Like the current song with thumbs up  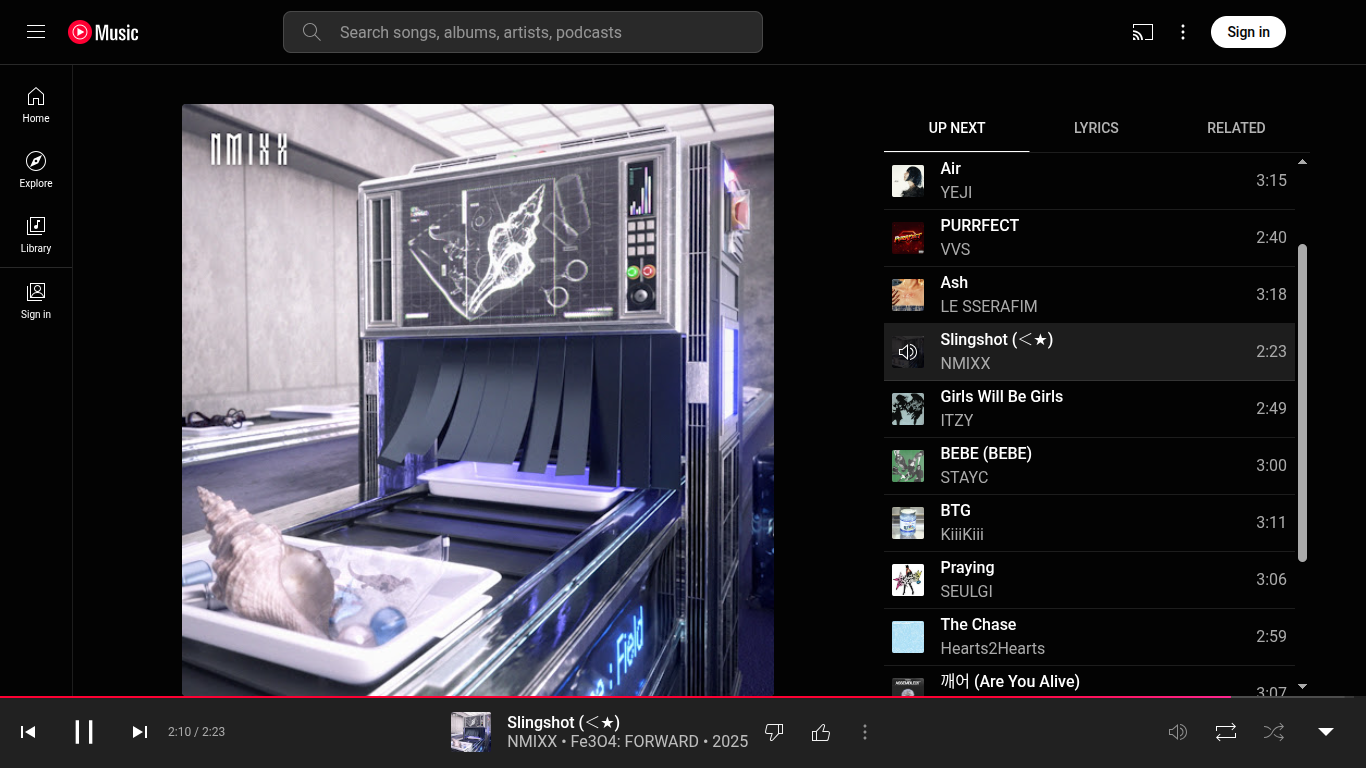click(821, 732)
